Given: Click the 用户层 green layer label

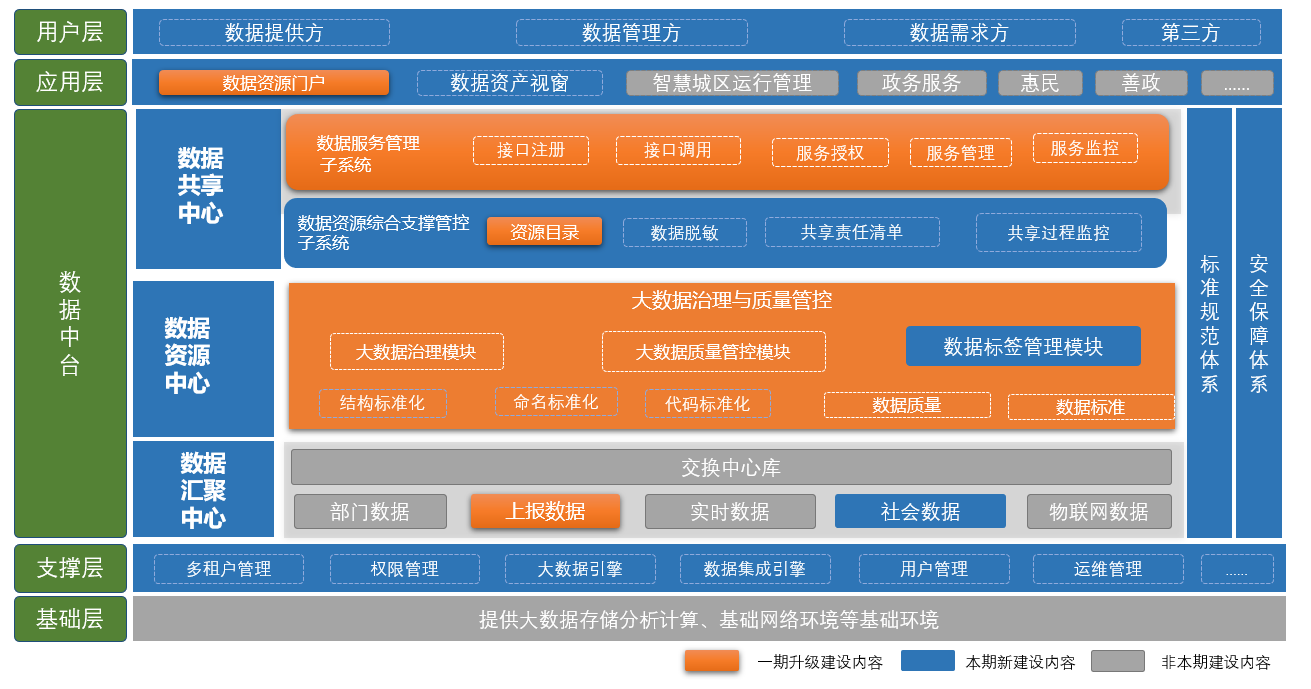Looking at the screenshot, I should (x=70, y=32).
